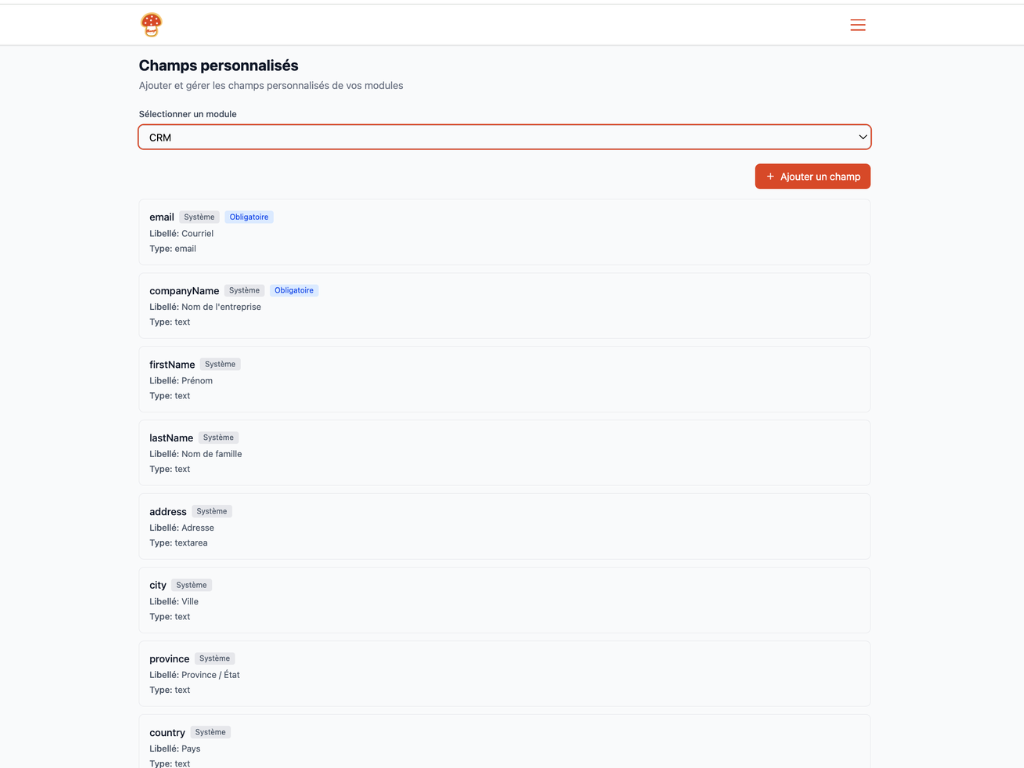1024x768 pixels.
Task: Select the email field card
Action: (x=503, y=231)
